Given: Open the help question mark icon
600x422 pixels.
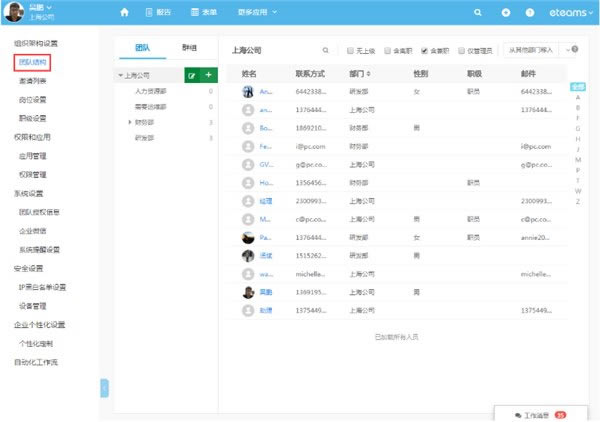Looking at the screenshot, I should coord(529,12).
